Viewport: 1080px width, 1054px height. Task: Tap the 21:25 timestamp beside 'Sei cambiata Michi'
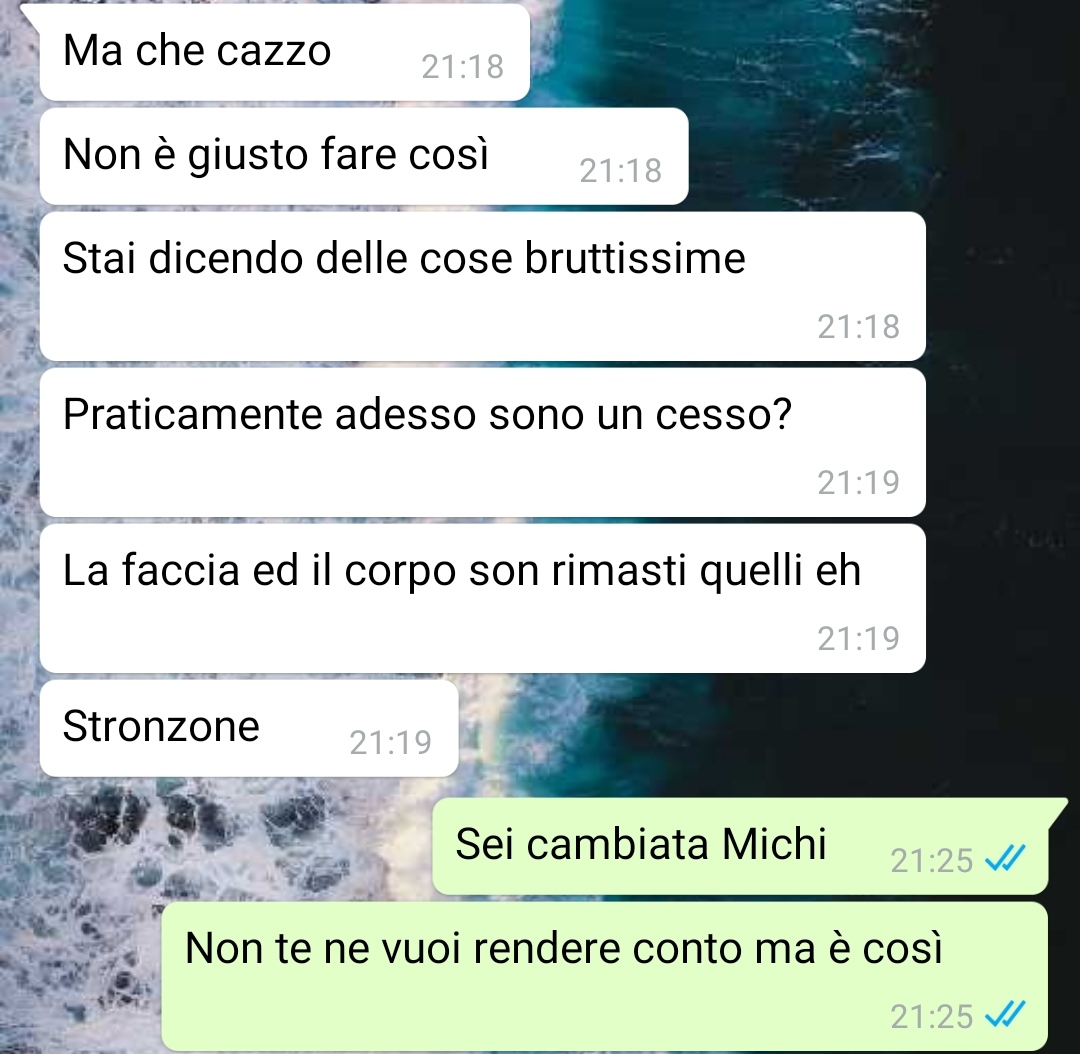coord(931,860)
